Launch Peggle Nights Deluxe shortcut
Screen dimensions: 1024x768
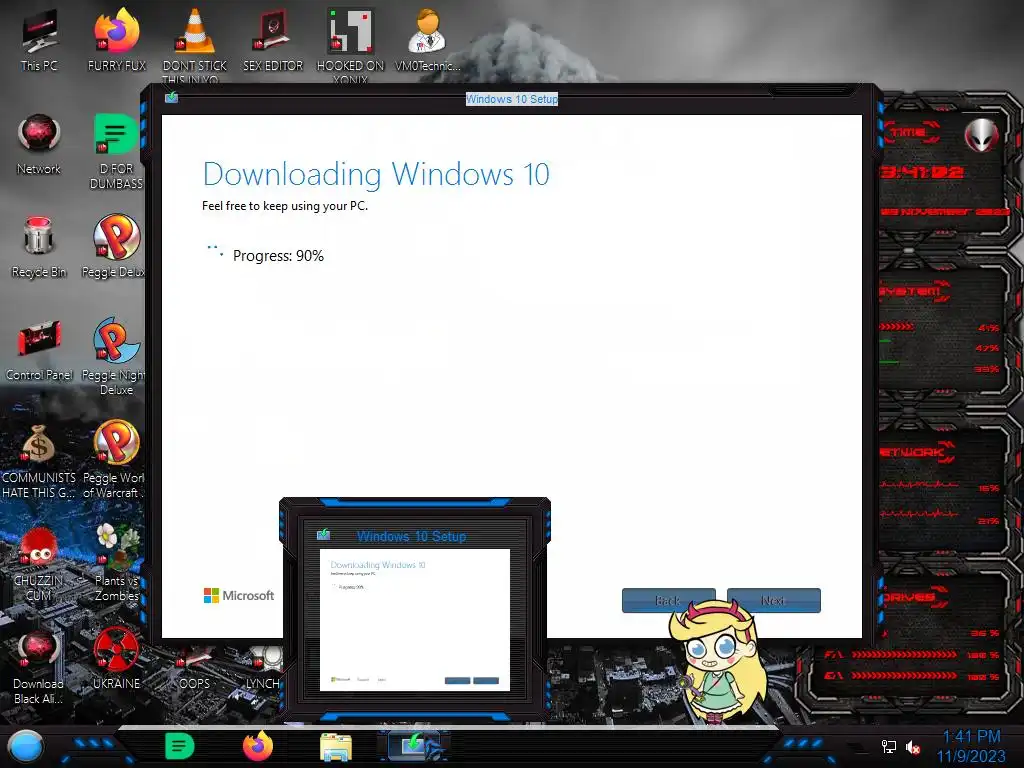click(114, 357)
